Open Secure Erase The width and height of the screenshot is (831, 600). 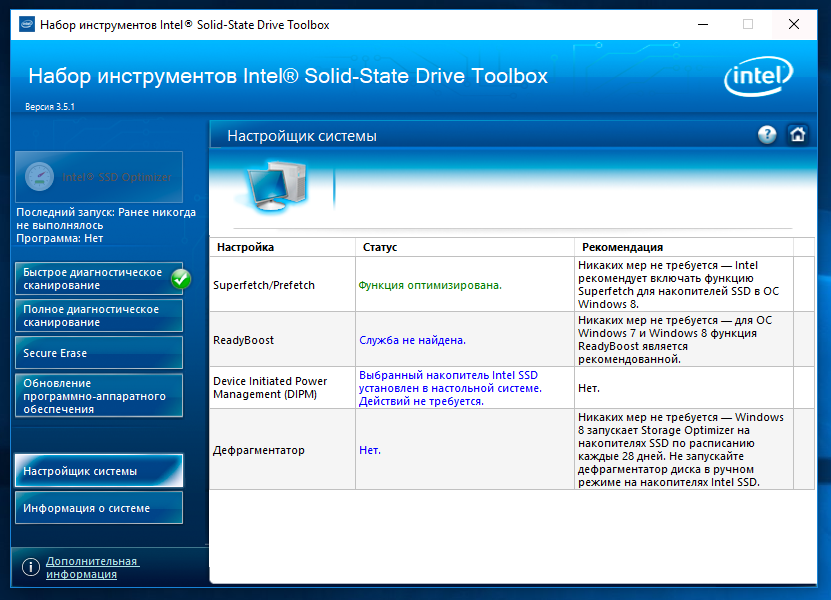(99, 353)
